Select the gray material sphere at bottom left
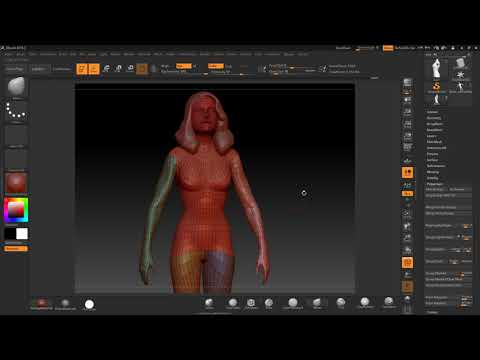 [65, 303]
